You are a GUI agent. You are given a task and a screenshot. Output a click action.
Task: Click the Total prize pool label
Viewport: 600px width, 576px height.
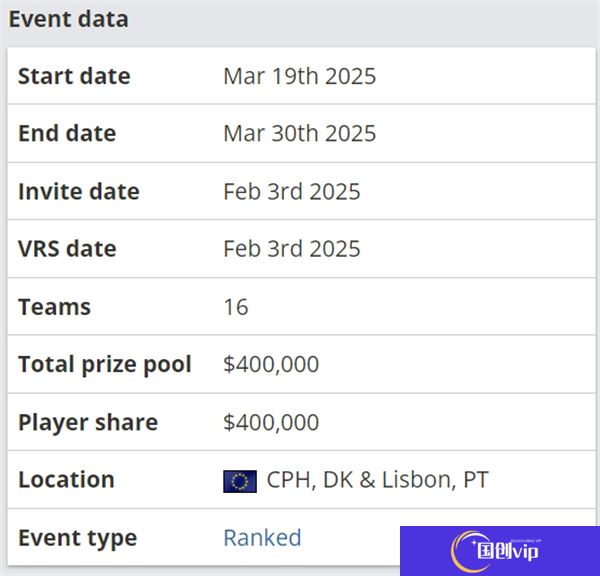105,364
